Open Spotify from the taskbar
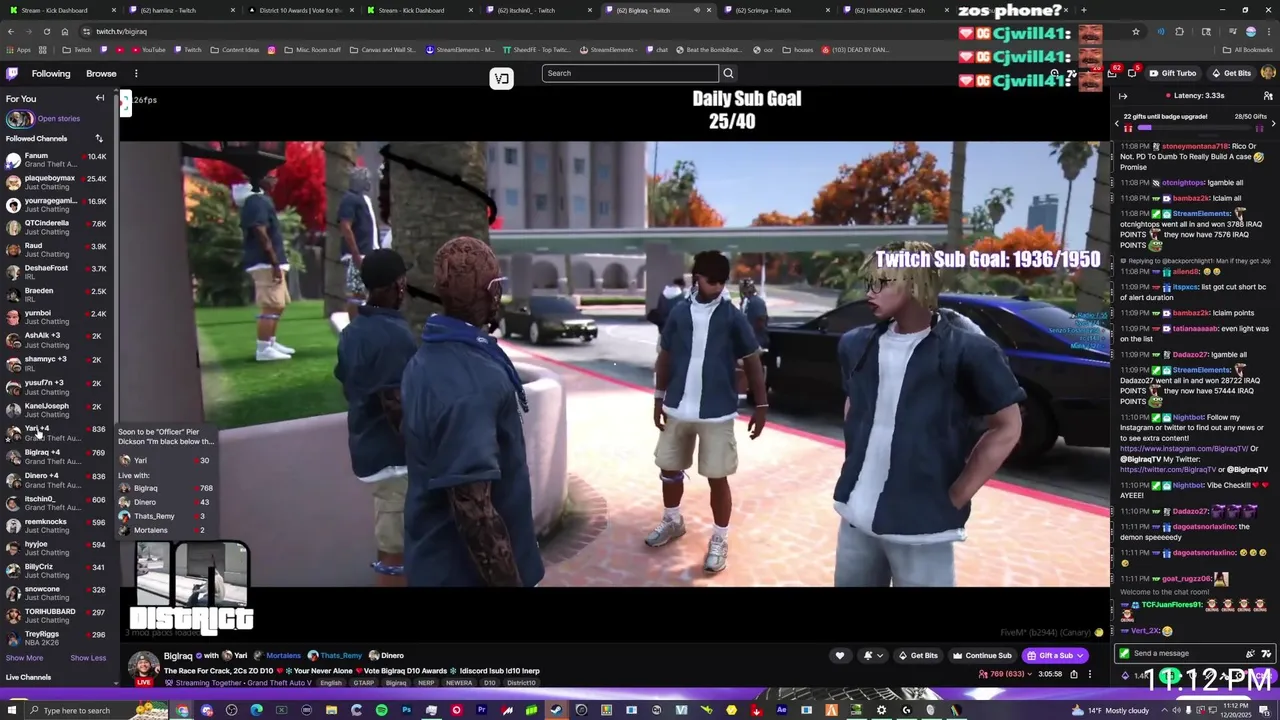The width and height of the screenshot is (1280, 720). (x=381, y=710)
